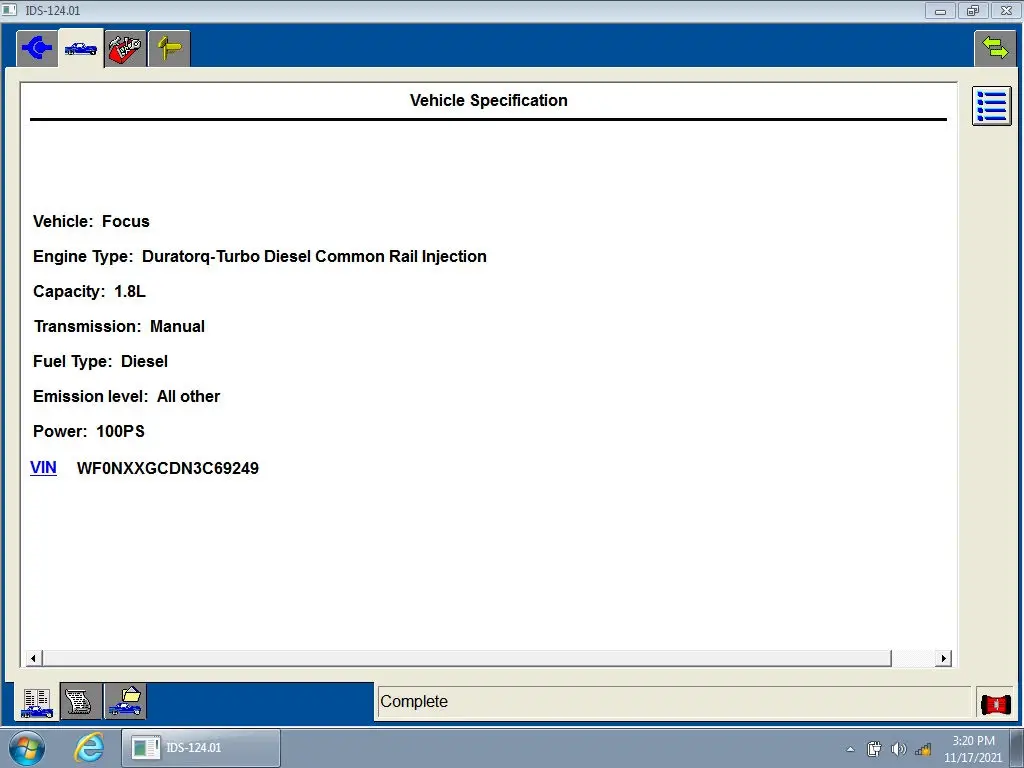Select the vehicle specification sub-tab icon
The height and width of the screenshot is (768, 1024).
[x=37, y=702]
